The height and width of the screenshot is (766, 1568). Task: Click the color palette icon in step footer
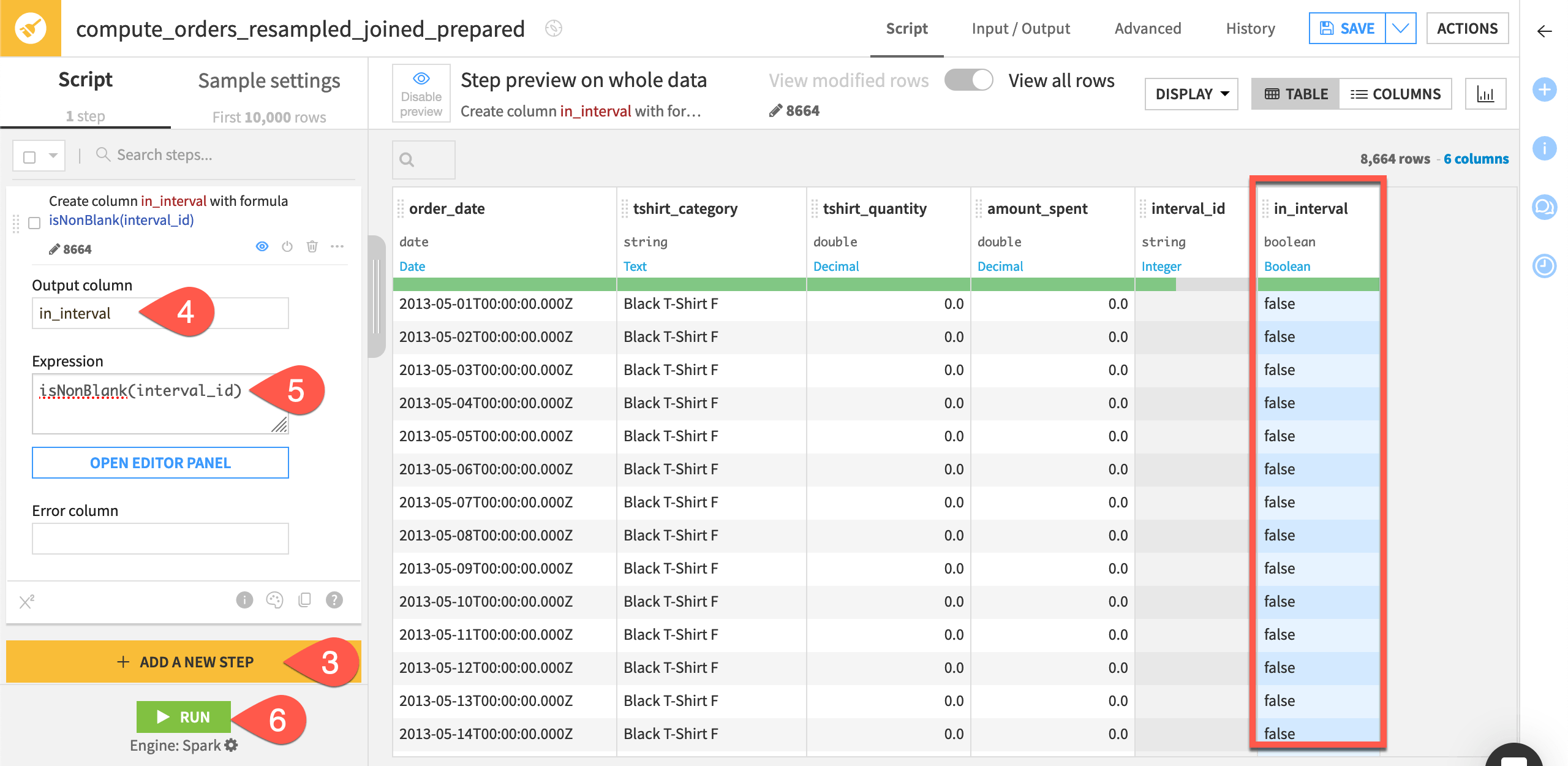tap(274, 600)
